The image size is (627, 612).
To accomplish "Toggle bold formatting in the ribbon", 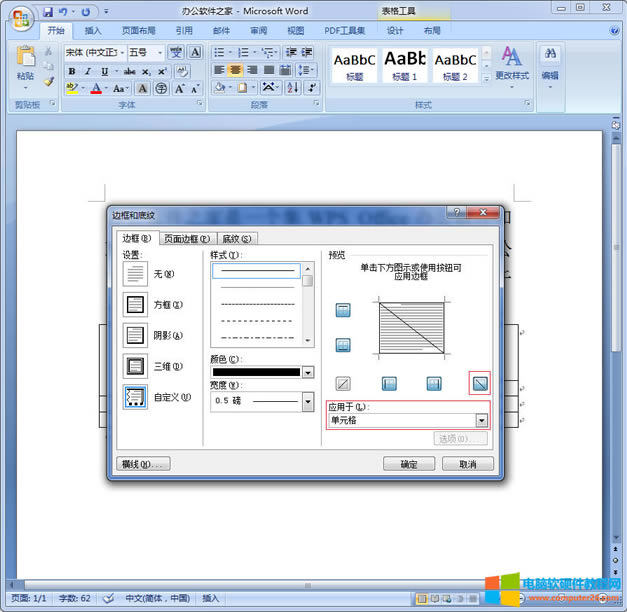I will (72, 71).
